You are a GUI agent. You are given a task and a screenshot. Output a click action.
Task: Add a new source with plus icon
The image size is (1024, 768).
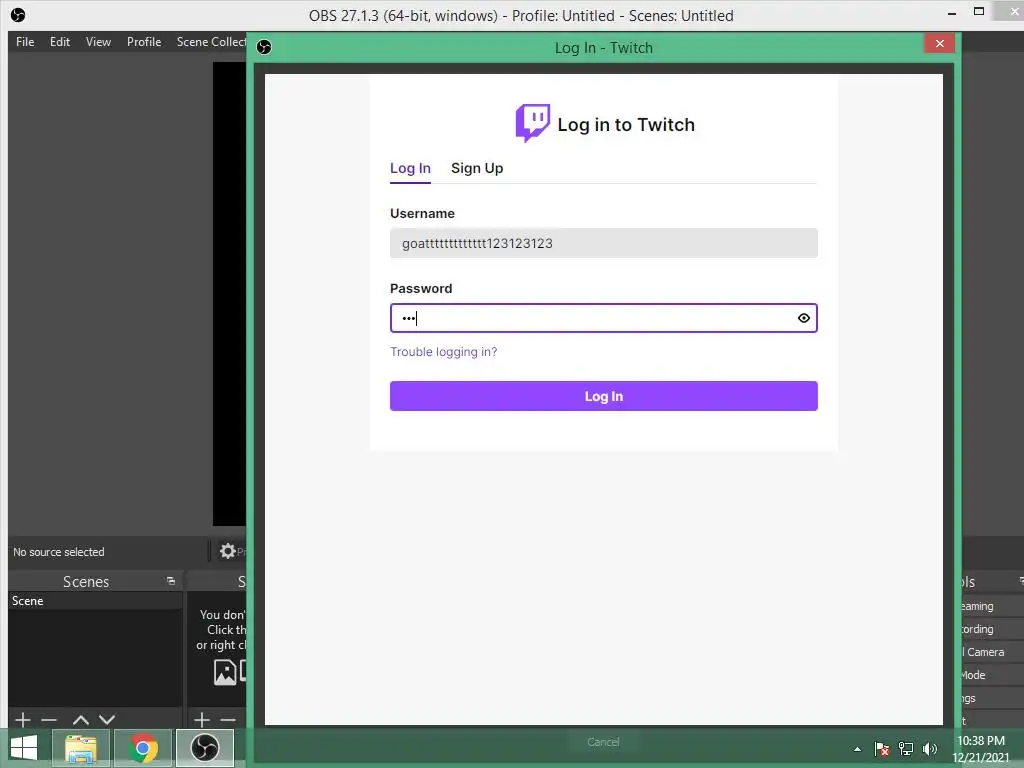click(x=202, y=720)
